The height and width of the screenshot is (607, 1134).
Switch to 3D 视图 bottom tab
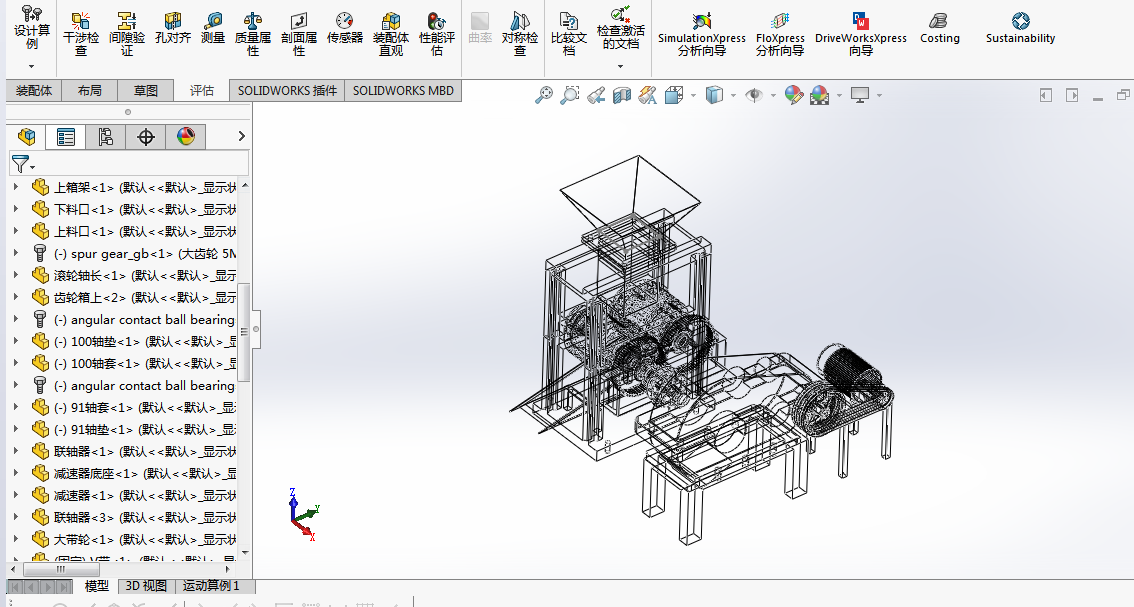click(x=145, y=585)
